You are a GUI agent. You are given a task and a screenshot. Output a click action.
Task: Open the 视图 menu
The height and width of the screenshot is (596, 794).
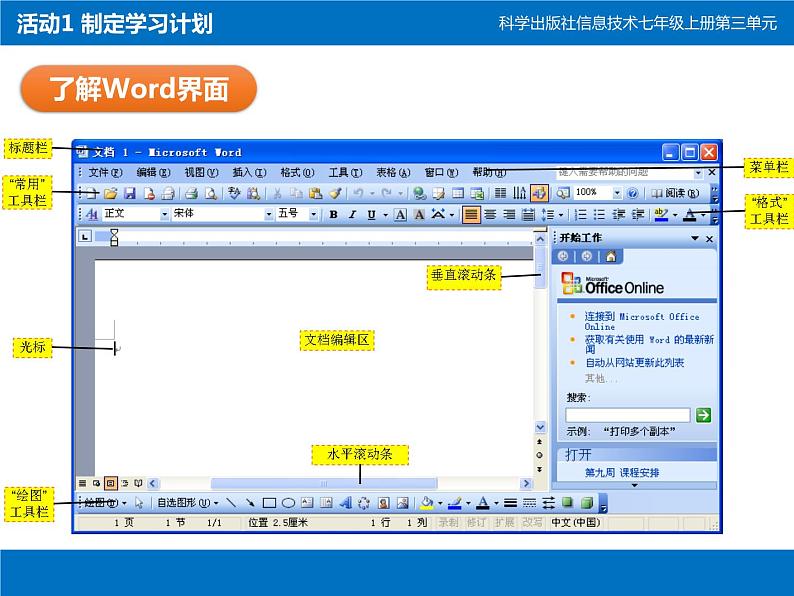tap(201, 172)
